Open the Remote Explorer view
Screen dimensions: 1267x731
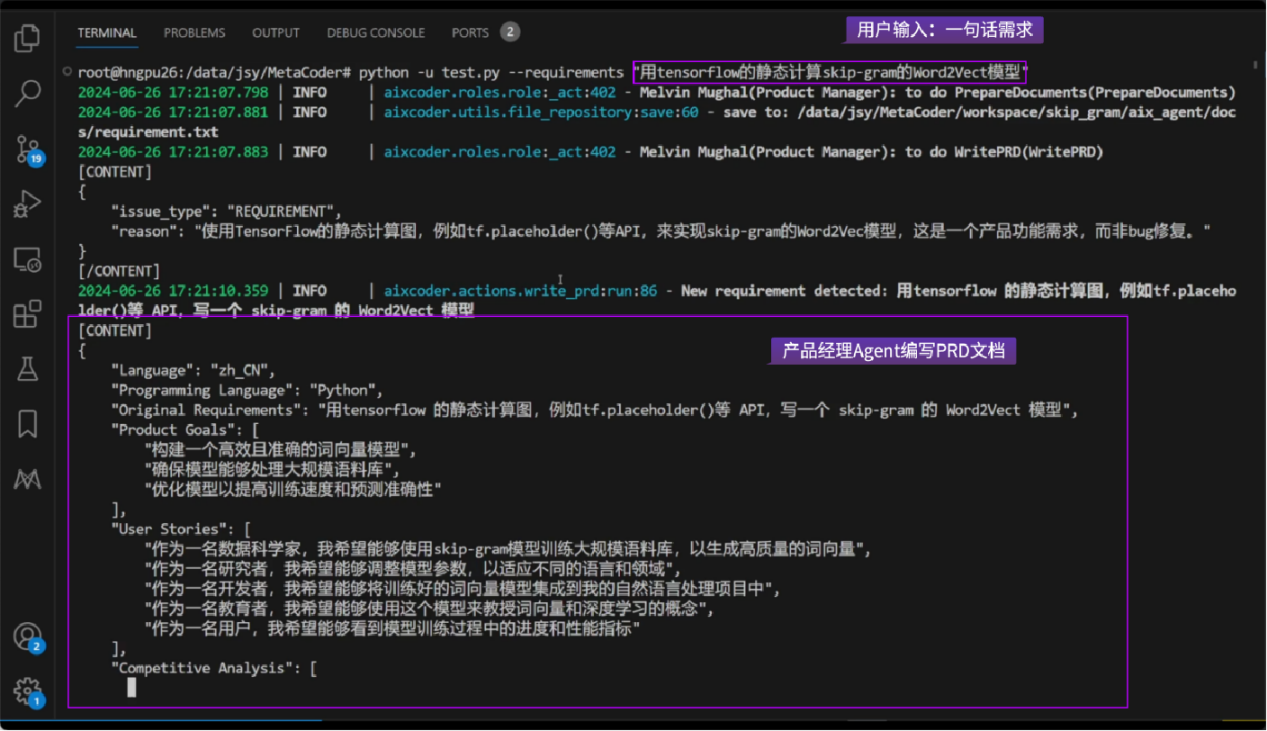coord(27,260)
